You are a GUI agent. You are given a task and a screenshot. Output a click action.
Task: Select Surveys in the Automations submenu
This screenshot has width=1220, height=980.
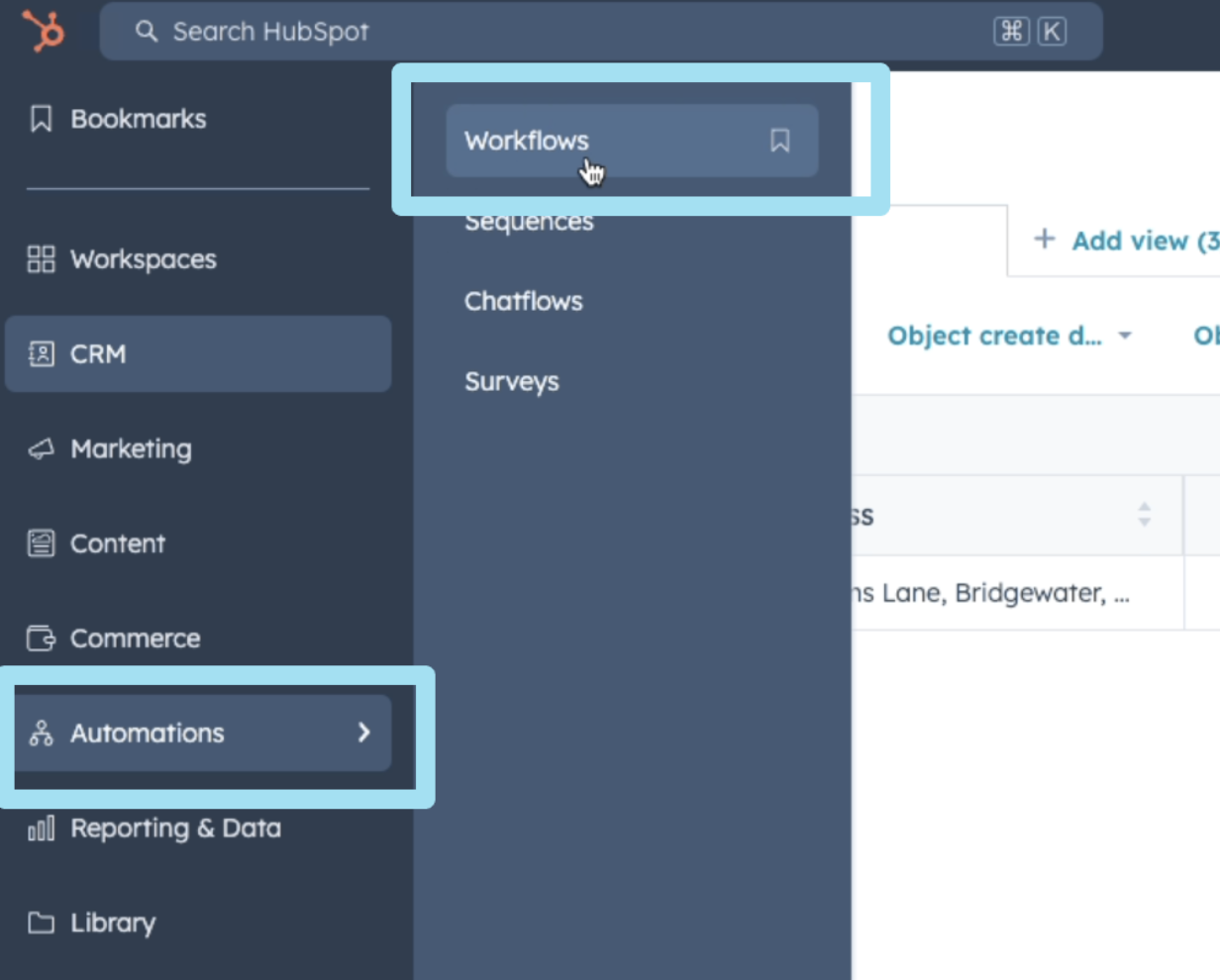click(512, 380)
